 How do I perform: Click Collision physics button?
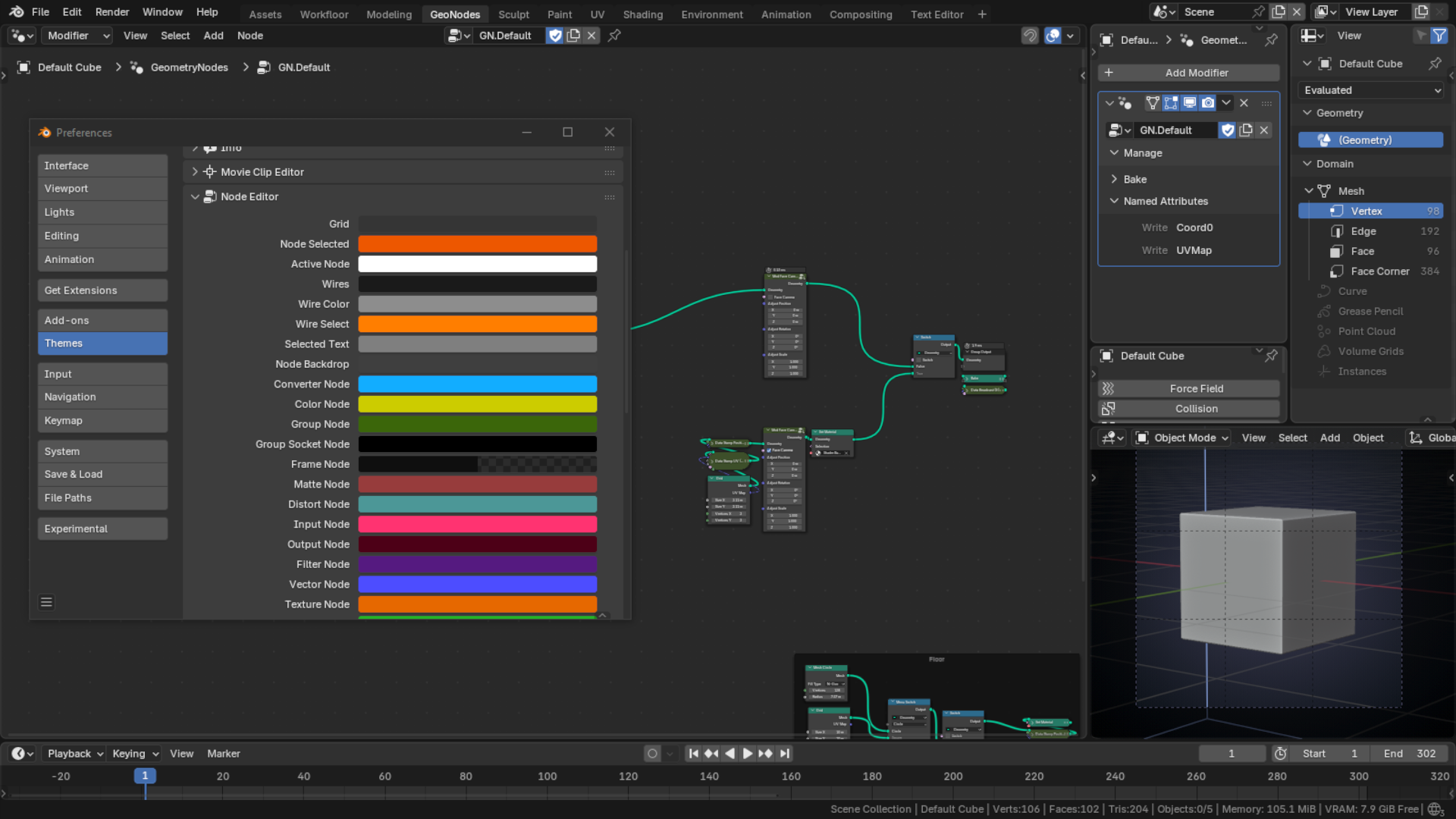[1188, 409]
